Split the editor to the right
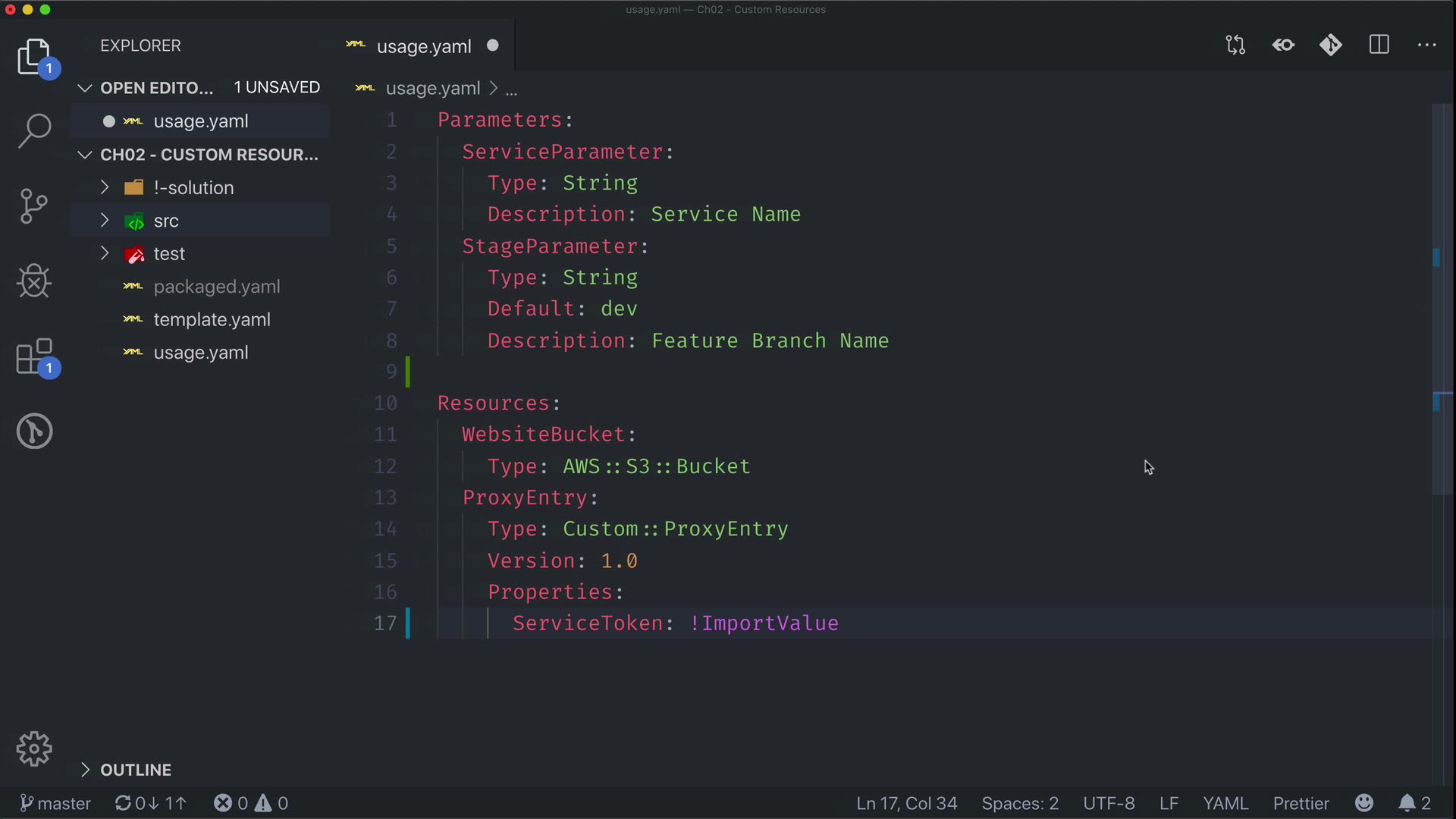 [x=1379, y=45]
